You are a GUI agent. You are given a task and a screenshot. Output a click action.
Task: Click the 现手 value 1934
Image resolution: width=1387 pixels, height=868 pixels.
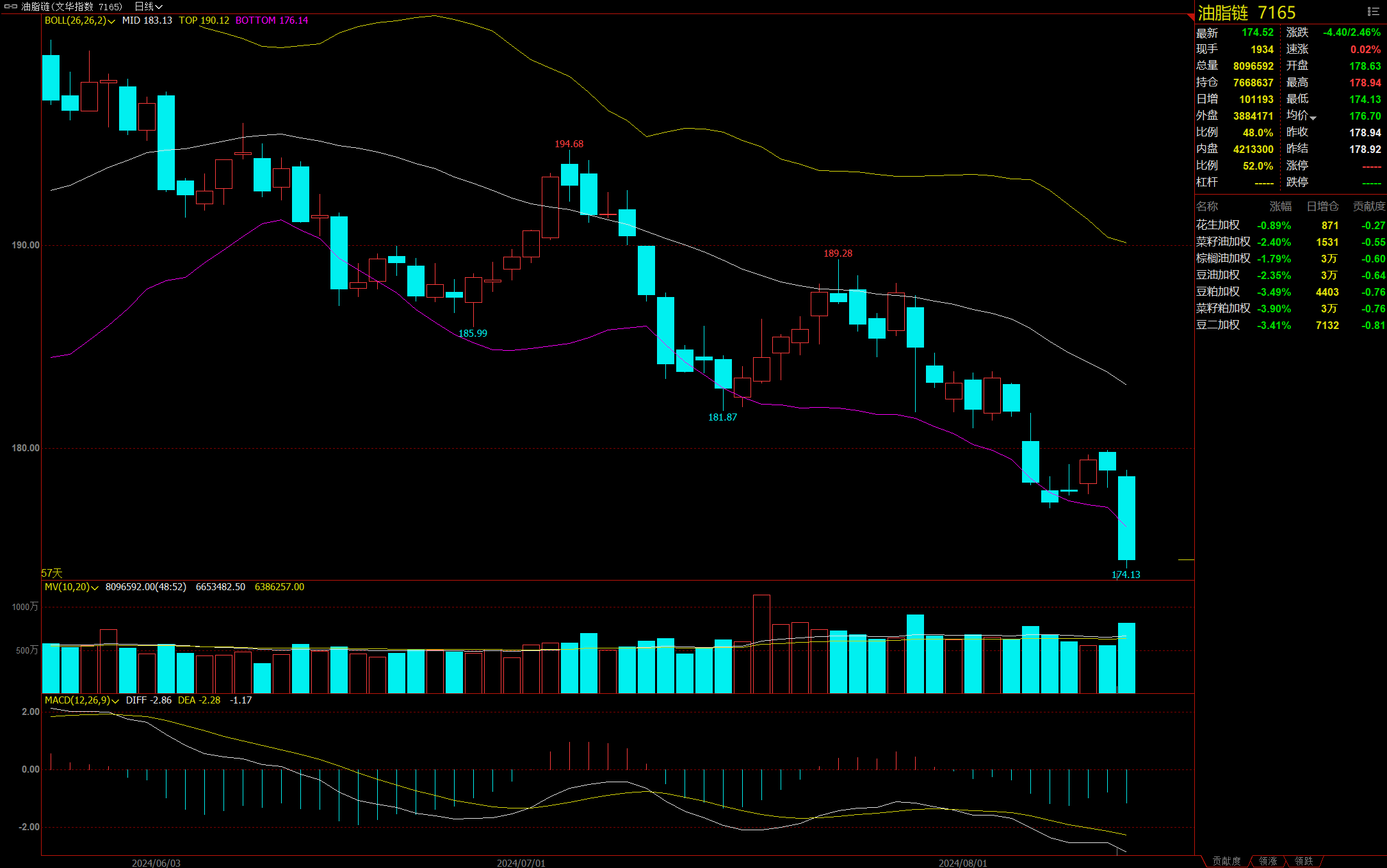(x=1262, y=49)
